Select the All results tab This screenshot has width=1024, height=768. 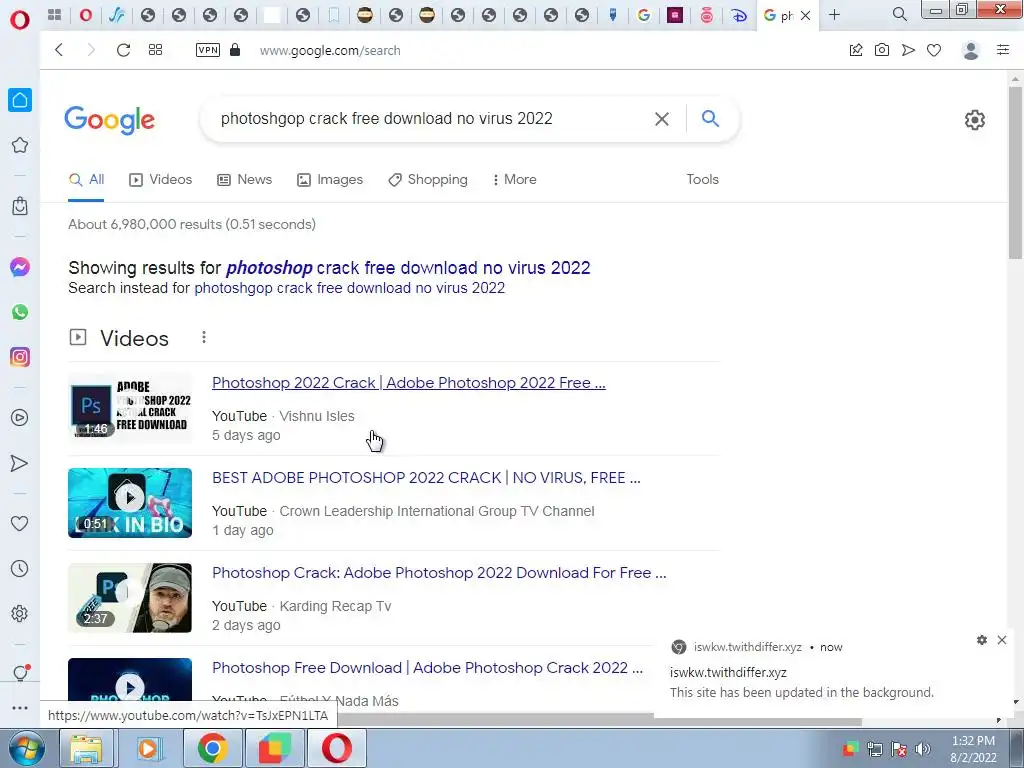tap(86, 180)
